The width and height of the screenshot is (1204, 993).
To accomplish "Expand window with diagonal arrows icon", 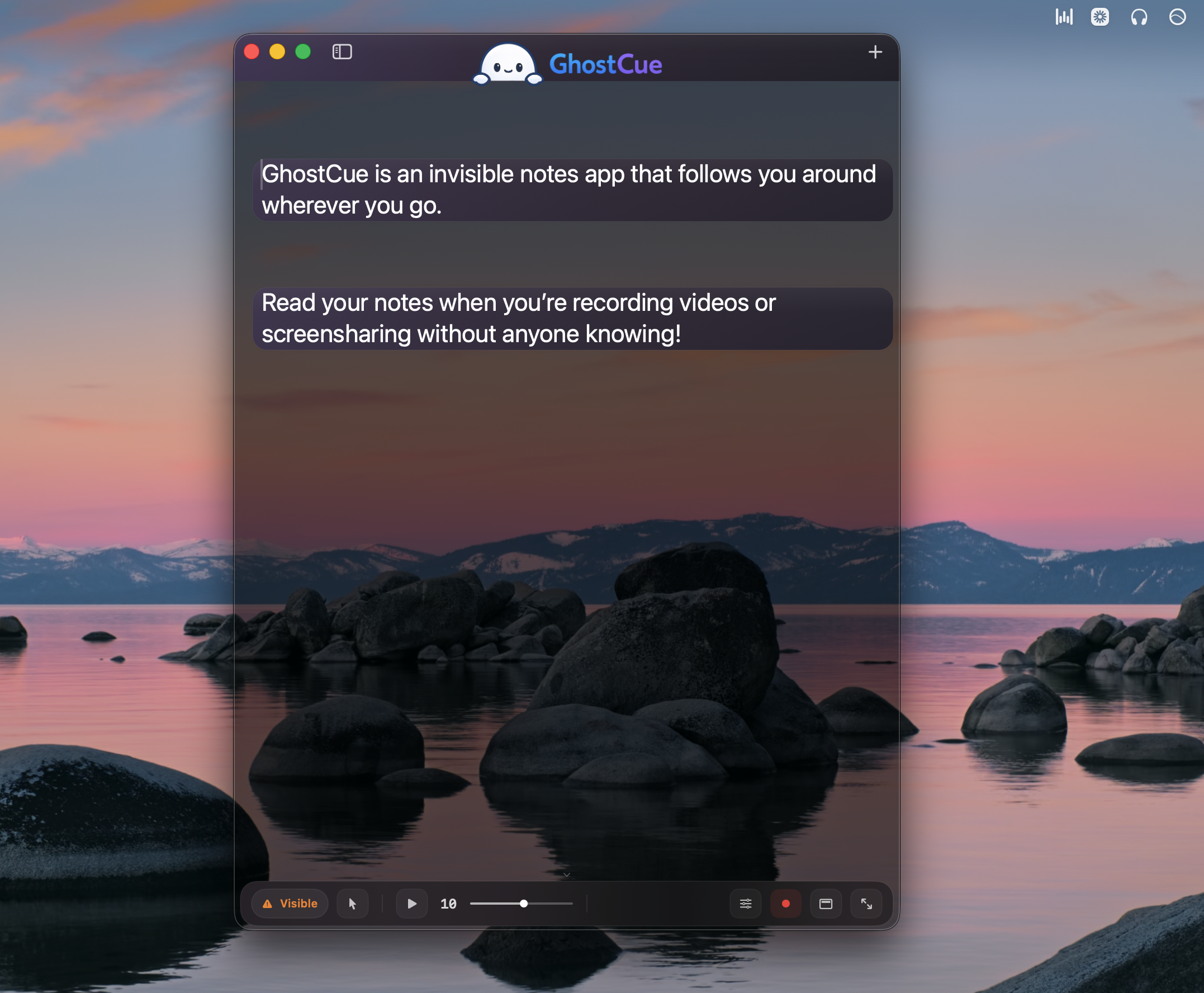I will tap(866, 903).
